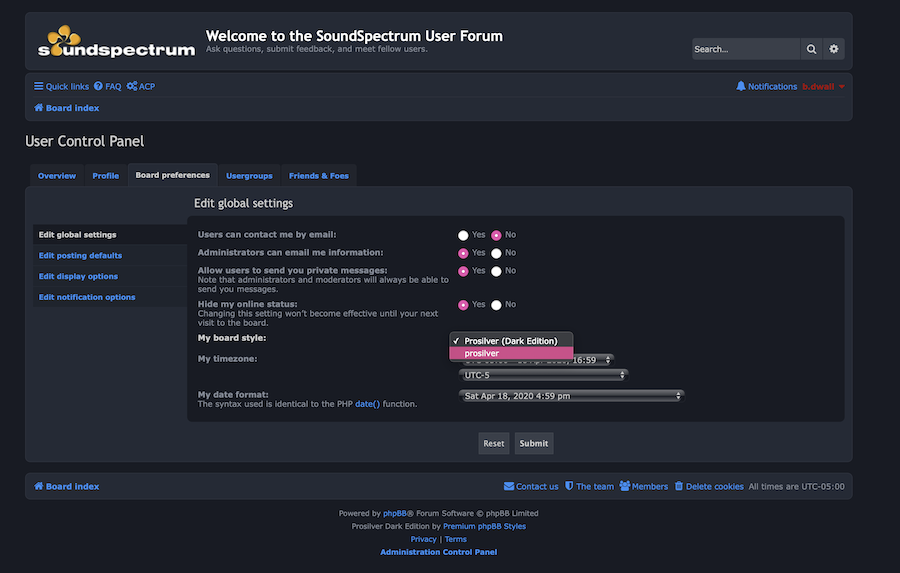
Task: Open Notifications bell
Action: click(766, 86)
